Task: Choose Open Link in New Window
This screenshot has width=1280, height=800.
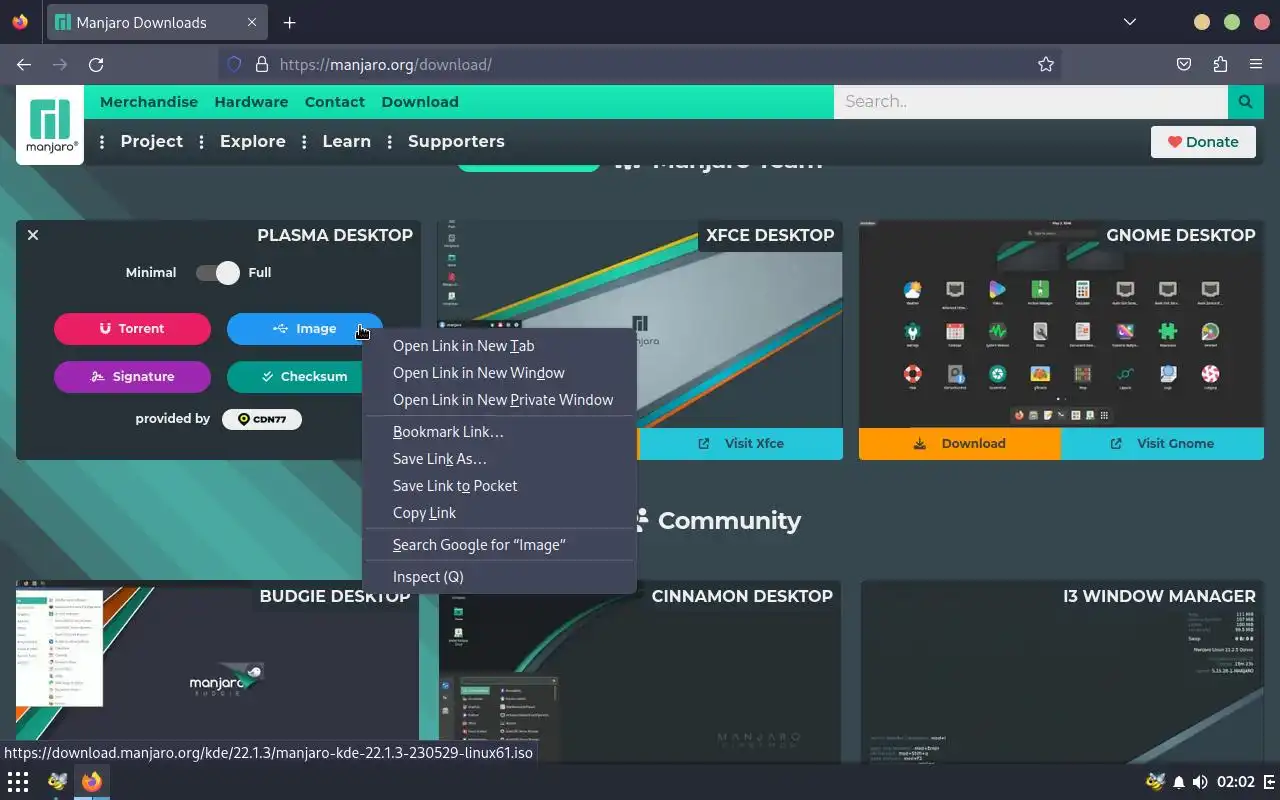Action: coord(499,373)
